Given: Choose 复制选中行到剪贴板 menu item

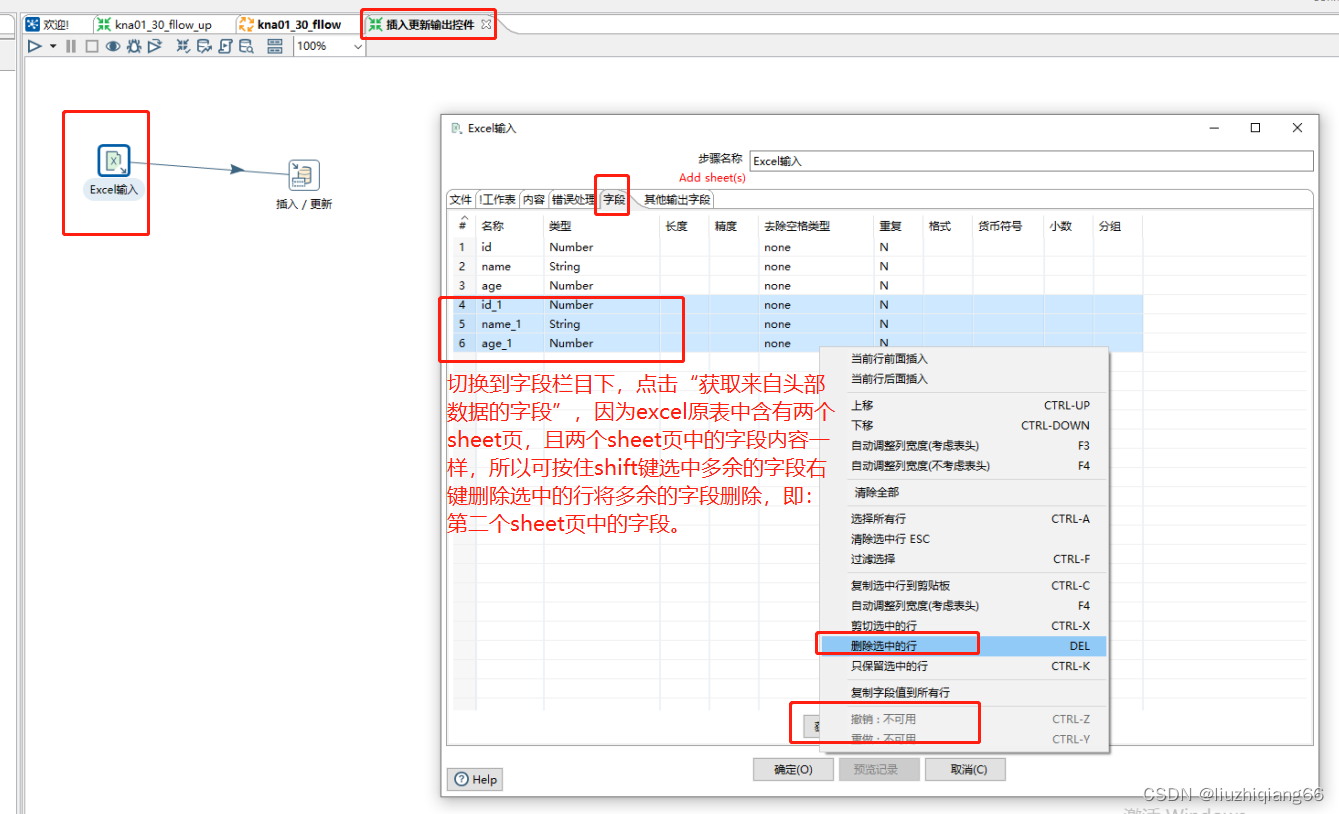Looking at the screenshot, I should click(x=963, y=585).
